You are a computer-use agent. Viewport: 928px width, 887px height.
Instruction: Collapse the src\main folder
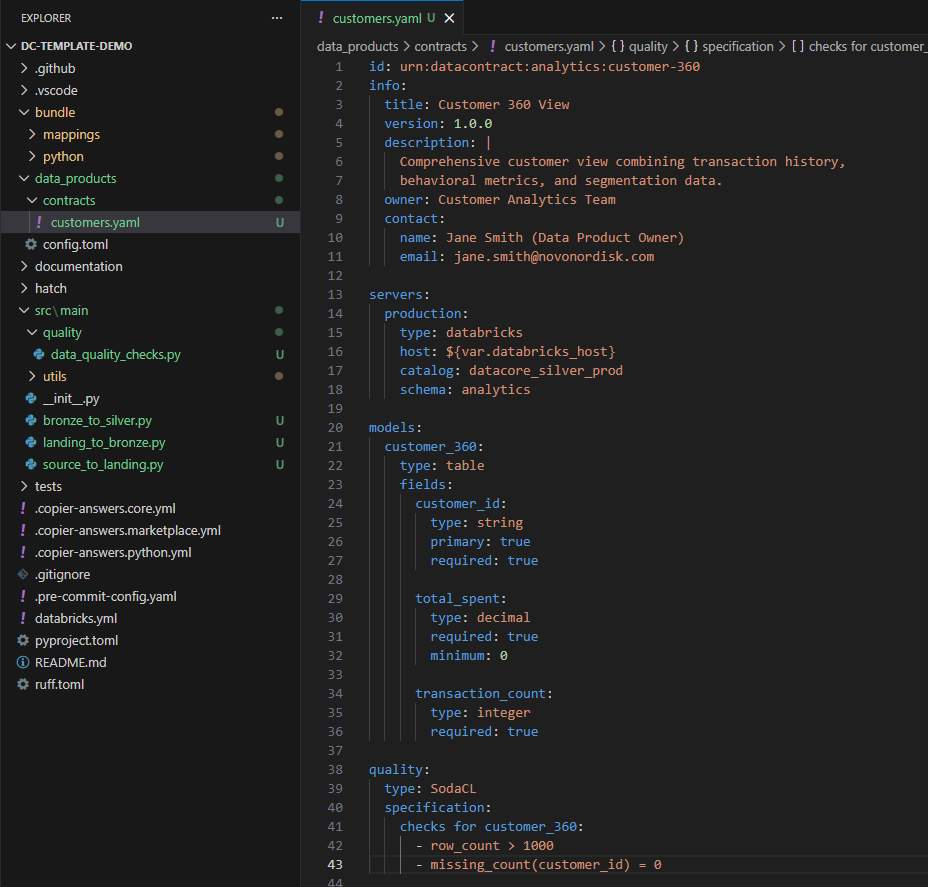pyautogui.click(x=24, y=310)
